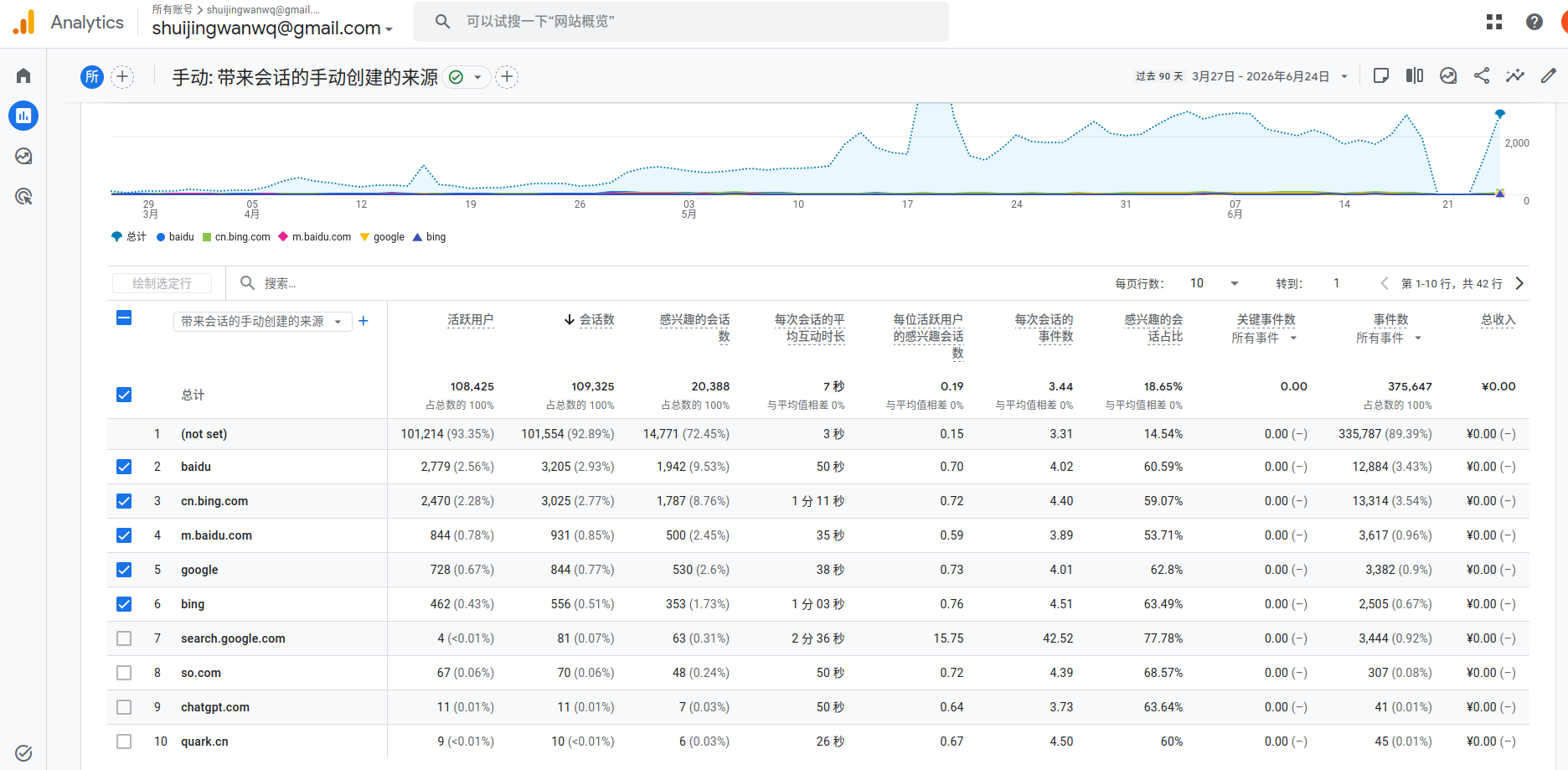This screenshot has height=770, width=1568.
Task: Click (not set) row label
Action: click(204, 434)
